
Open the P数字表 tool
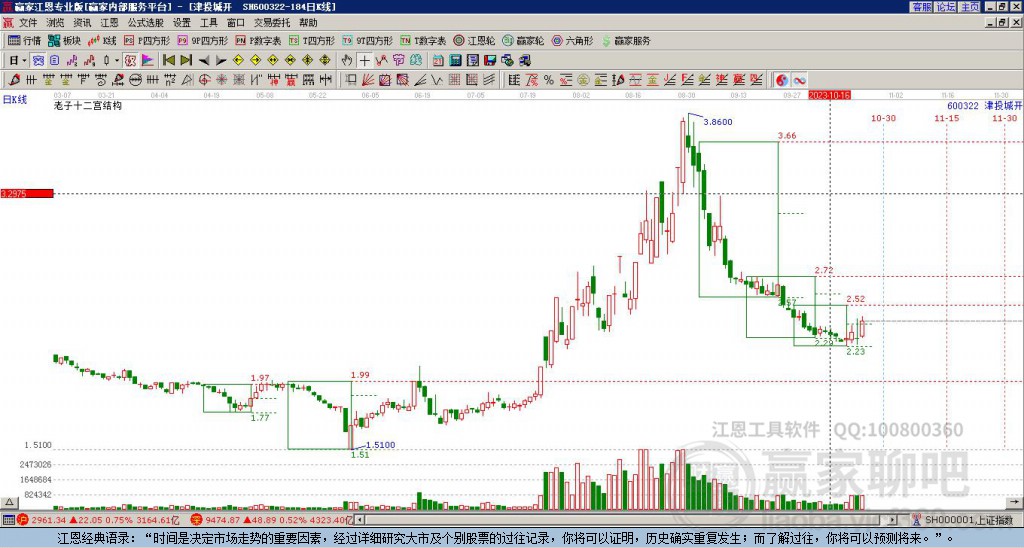pyautogui.click(x=258, y=40)
